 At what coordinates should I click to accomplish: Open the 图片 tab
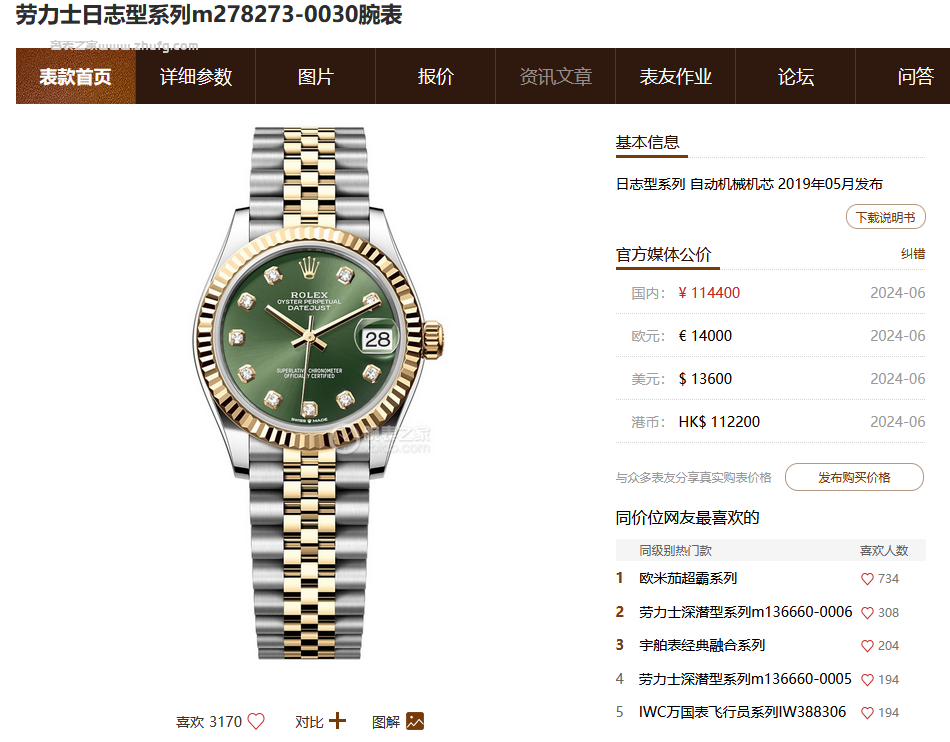pos(316,76)
